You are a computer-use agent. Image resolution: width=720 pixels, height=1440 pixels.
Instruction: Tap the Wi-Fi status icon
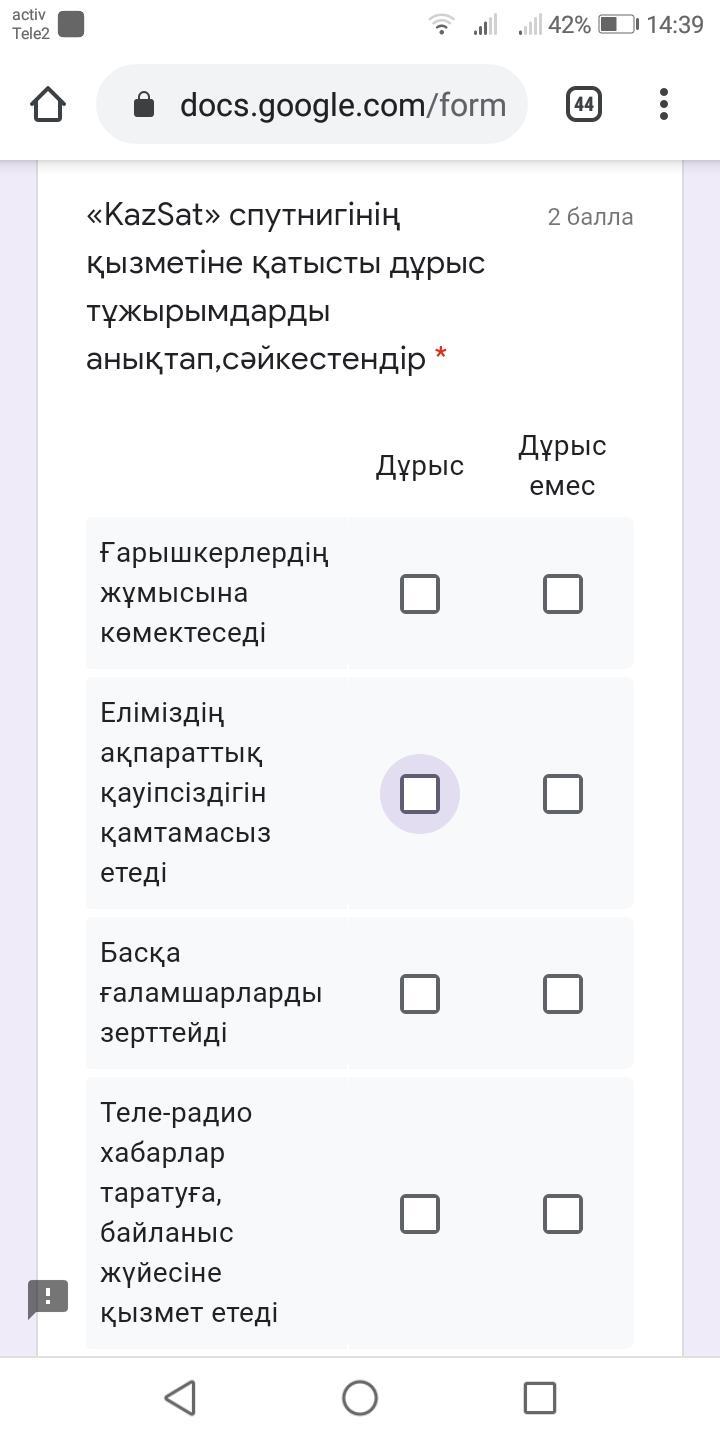[441, 25]
